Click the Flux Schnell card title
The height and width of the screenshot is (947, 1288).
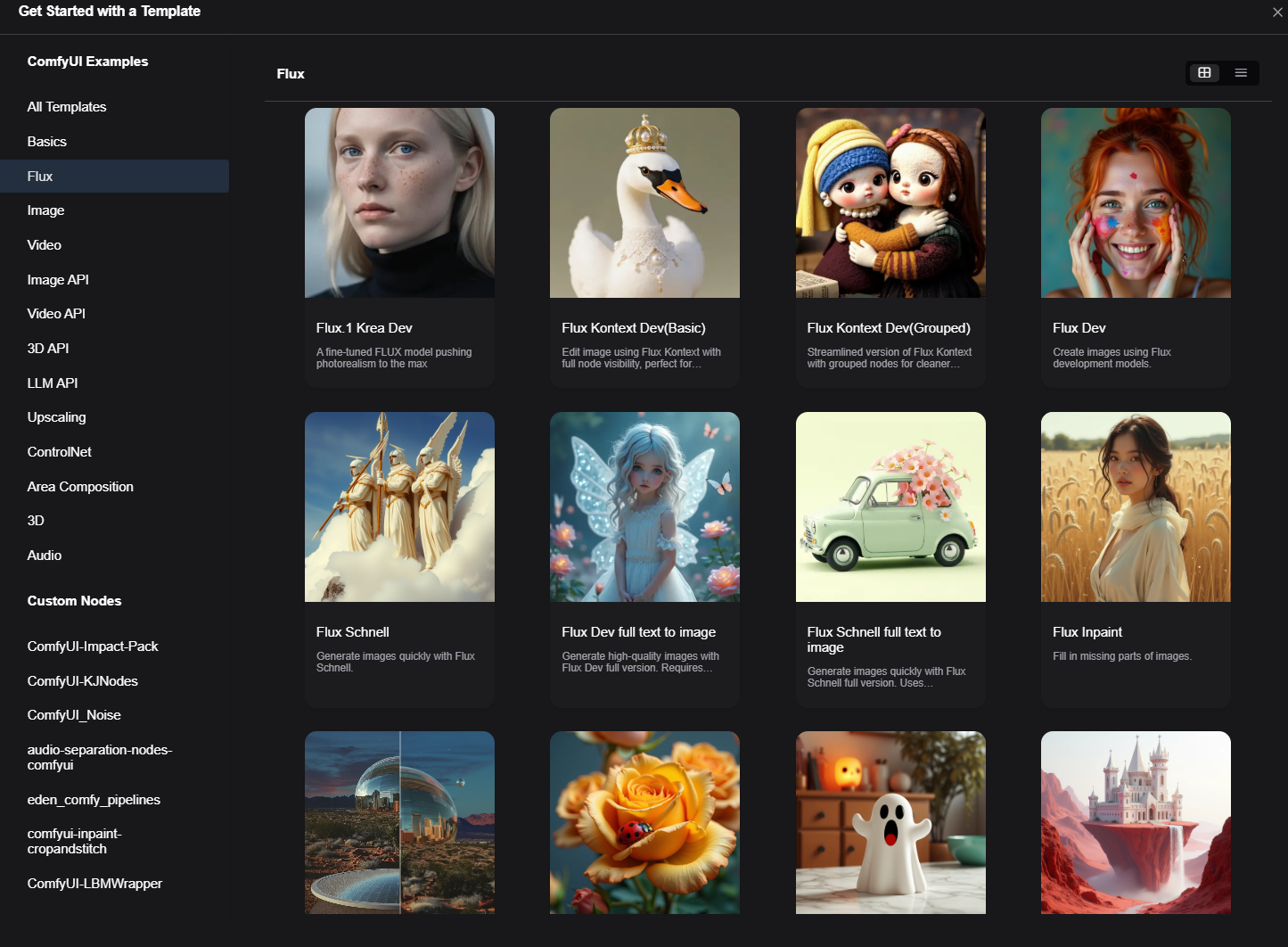tap(352, 632)
